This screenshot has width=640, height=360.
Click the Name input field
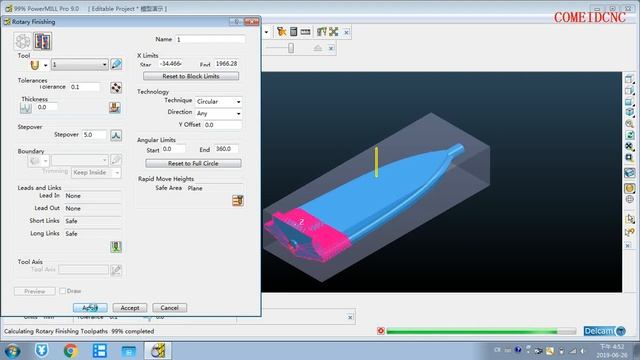[210, 40]
